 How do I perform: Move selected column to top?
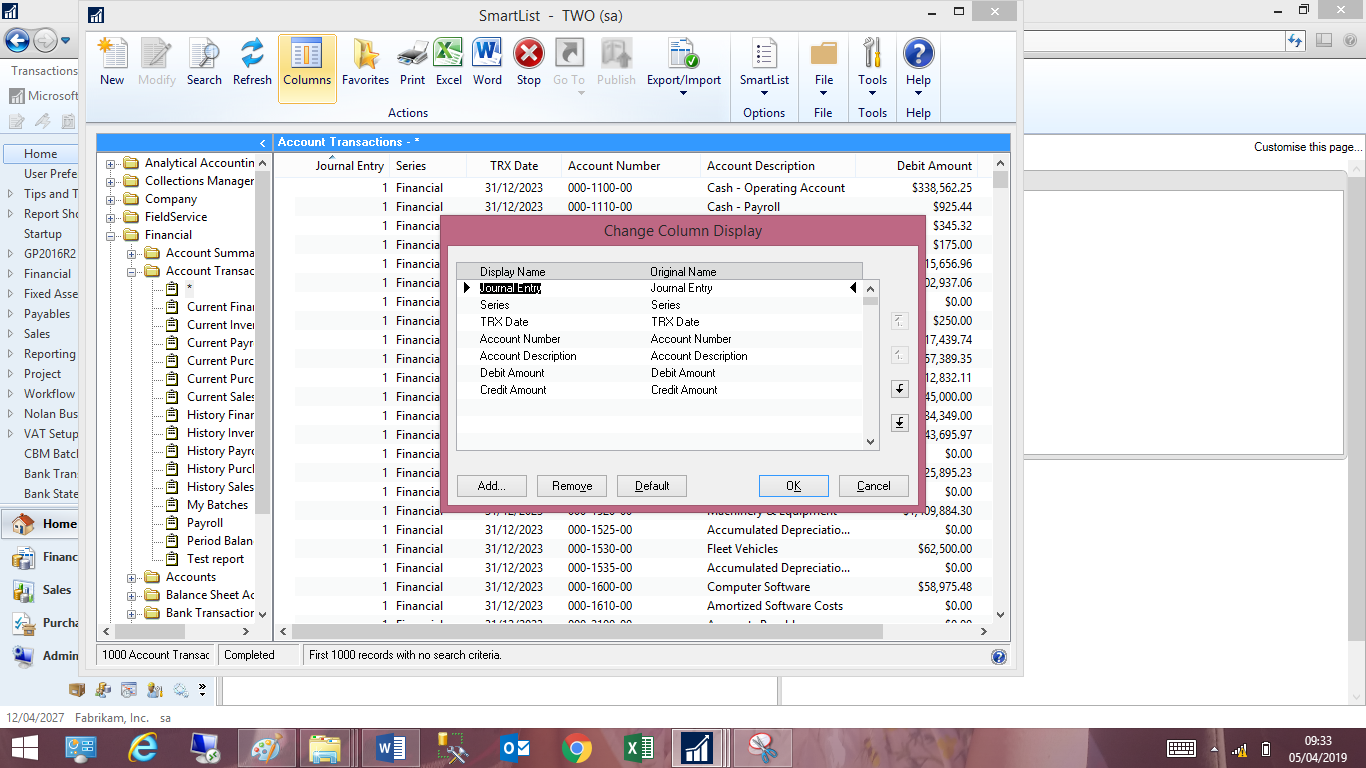pos(900,321)
